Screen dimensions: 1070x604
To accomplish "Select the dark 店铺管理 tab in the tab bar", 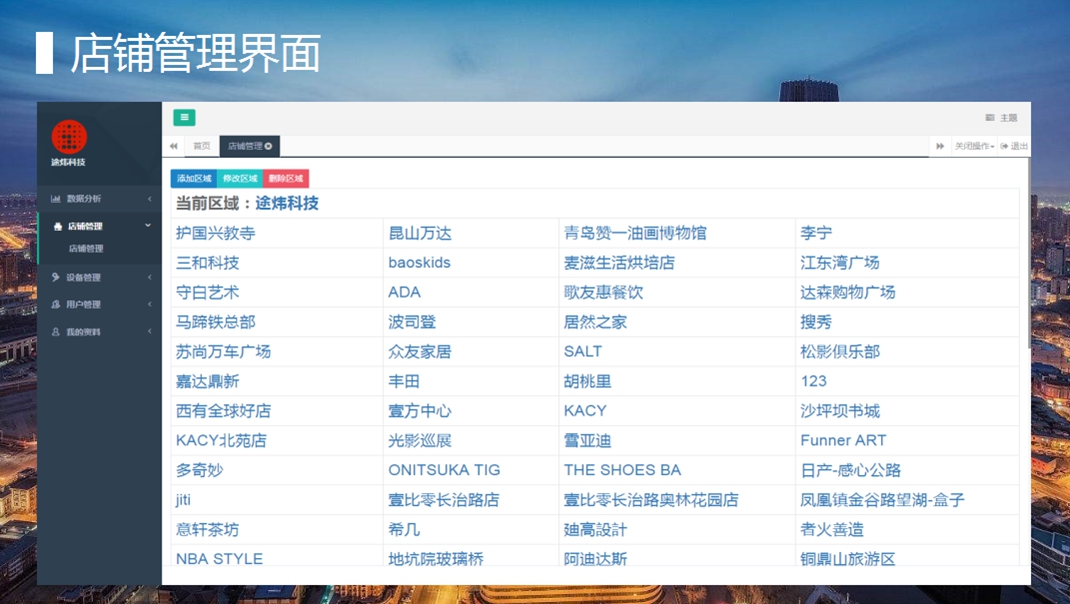I will [250, 146].
